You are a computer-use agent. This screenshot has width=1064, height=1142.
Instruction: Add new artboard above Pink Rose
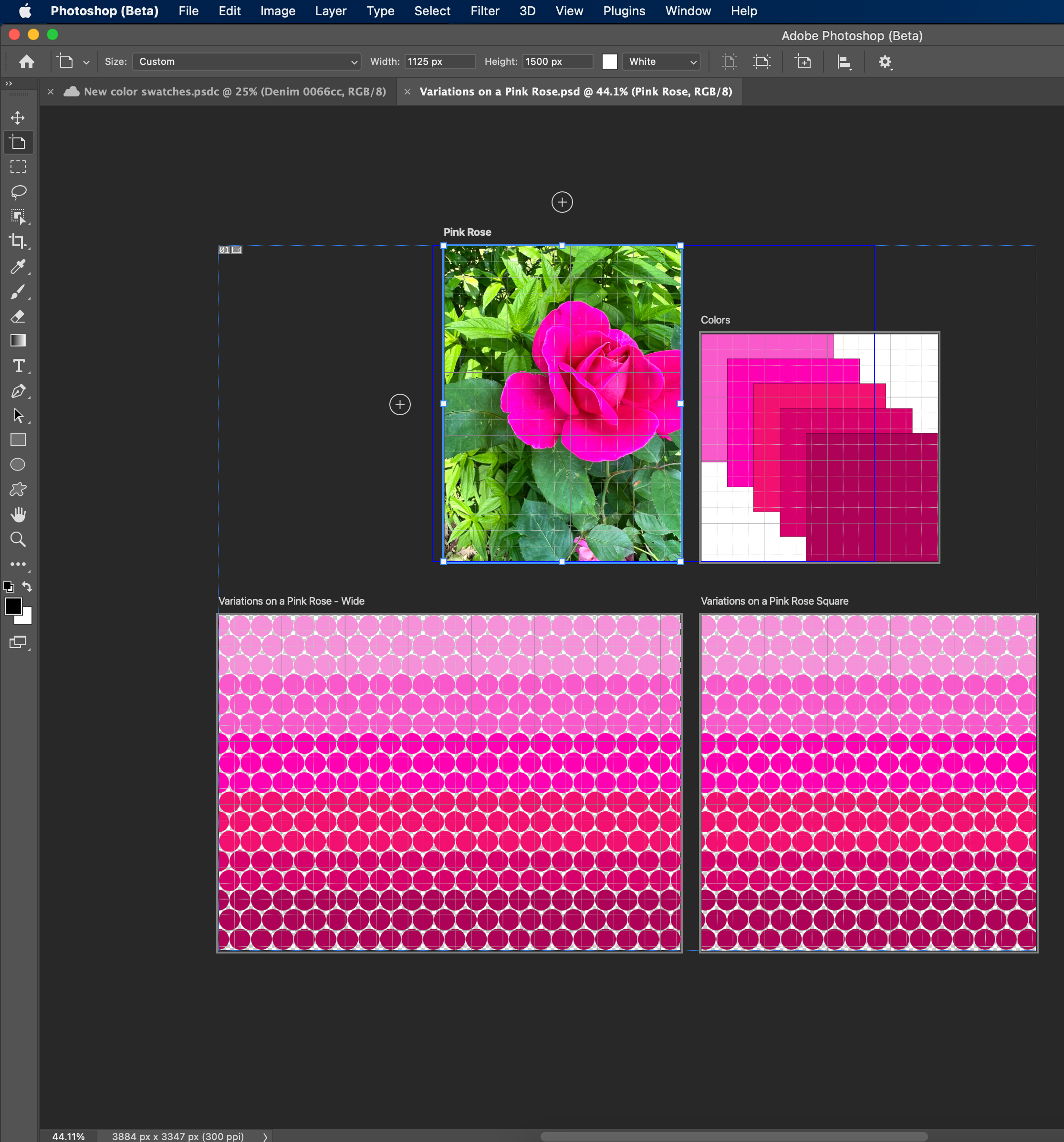pos(562,202)
